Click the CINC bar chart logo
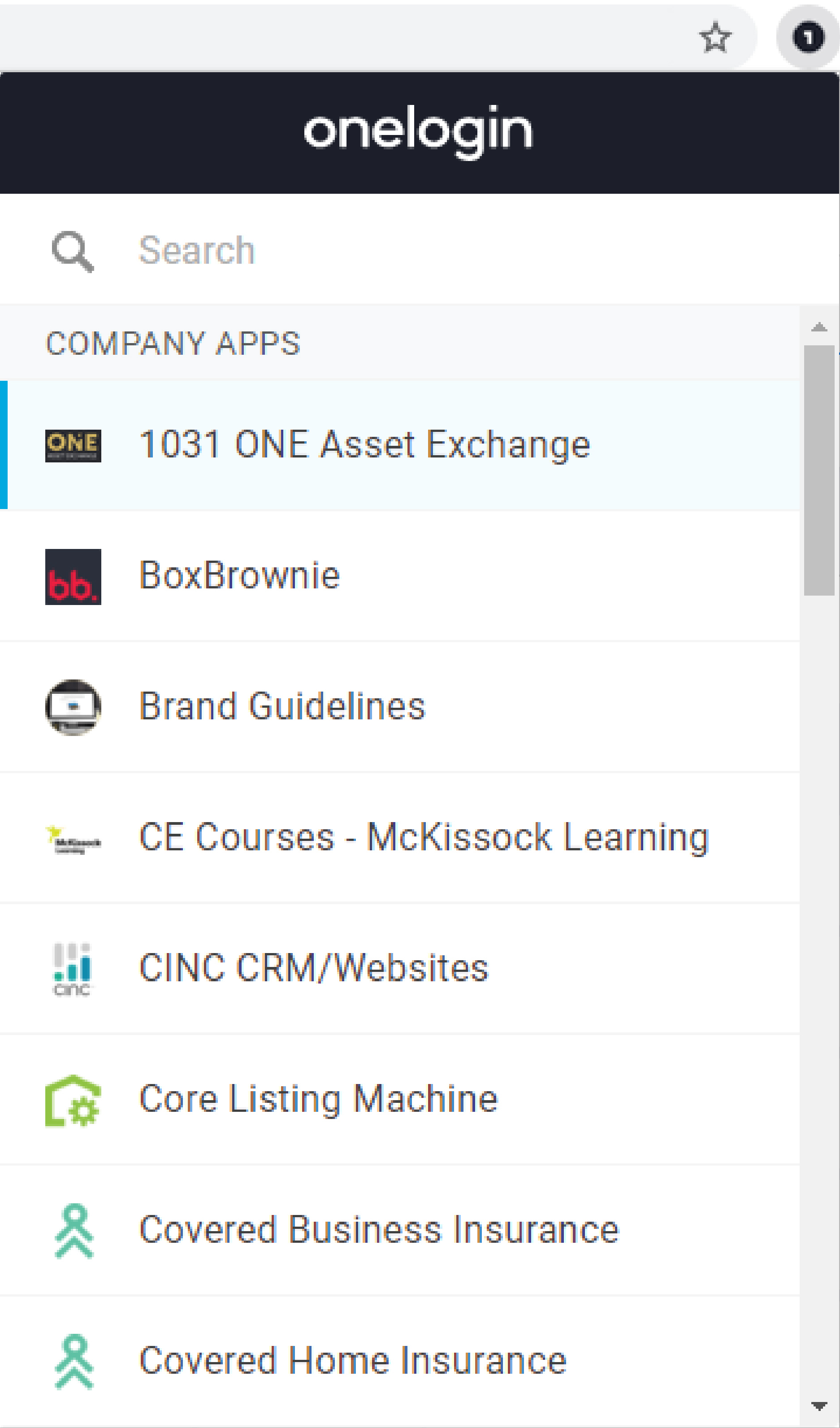This screenshot has height=1428, width=840. 73,969
